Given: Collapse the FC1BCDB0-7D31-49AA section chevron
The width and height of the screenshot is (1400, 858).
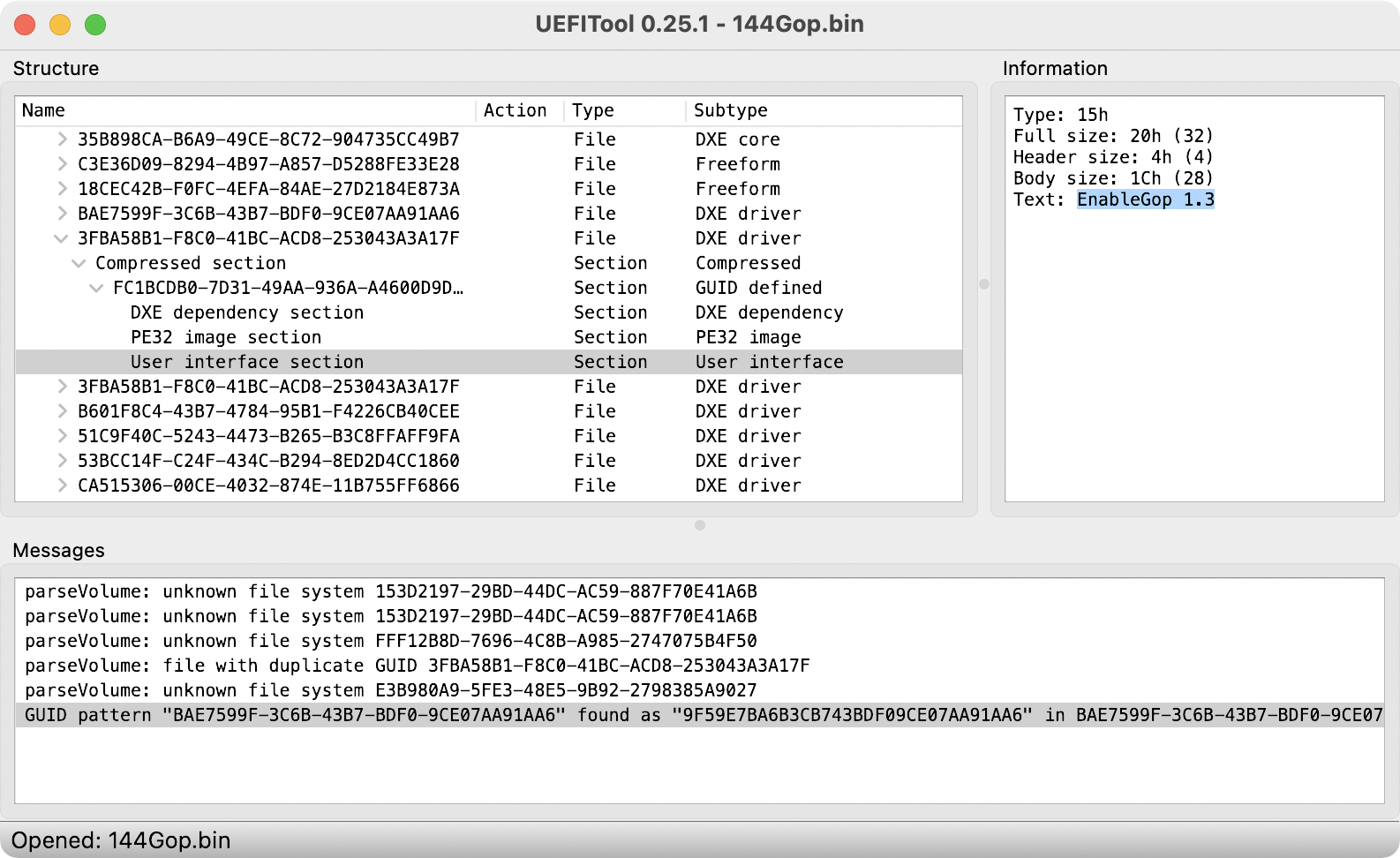Looking at the screenshot, I should (x=96, y=288).
